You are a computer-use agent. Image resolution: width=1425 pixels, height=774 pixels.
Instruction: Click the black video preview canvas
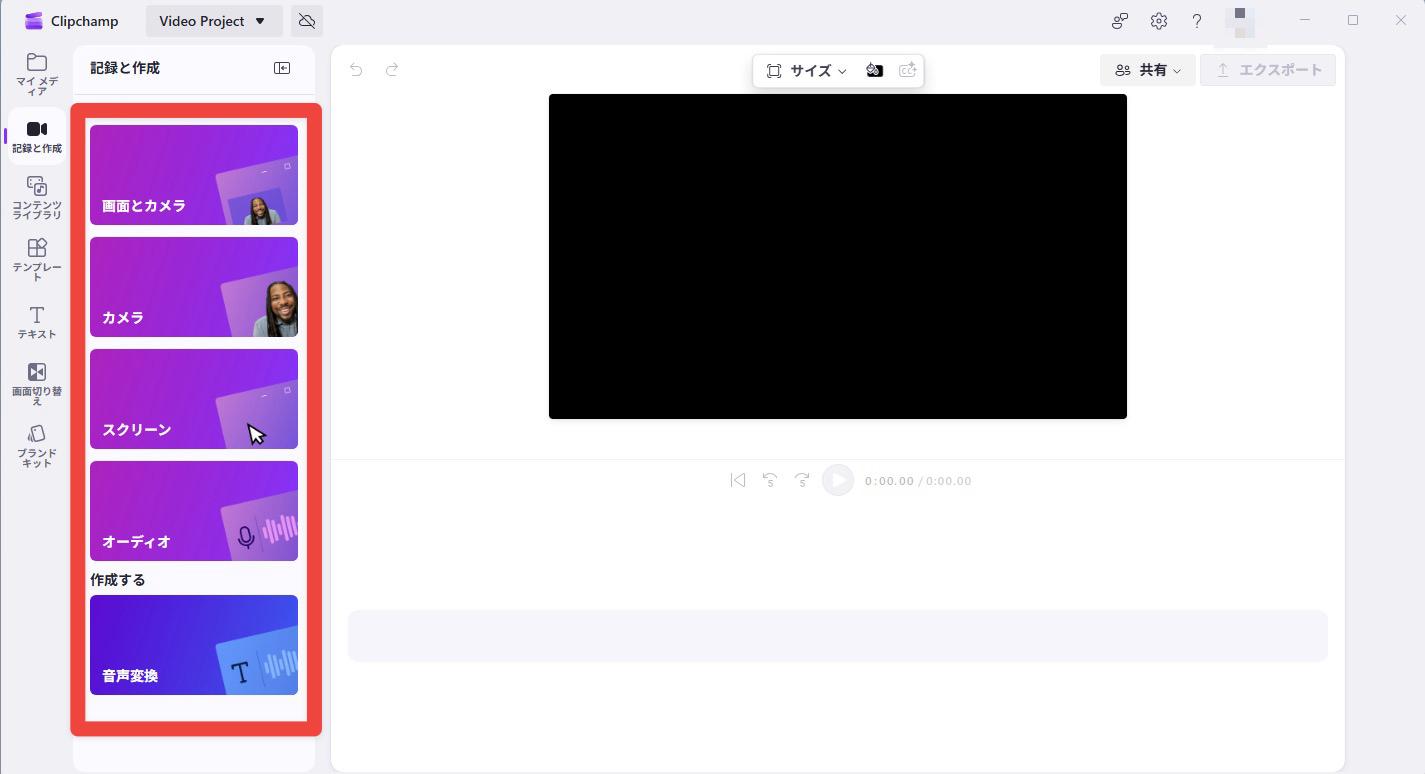click(x=838, y=256)
